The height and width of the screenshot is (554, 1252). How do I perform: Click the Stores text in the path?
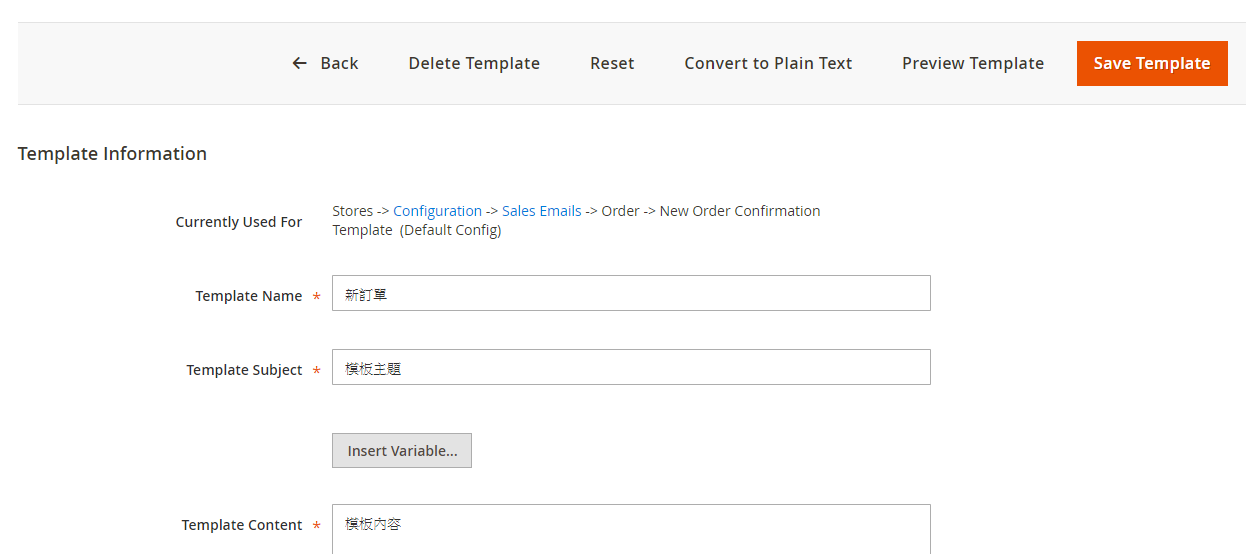coord(352,211)
